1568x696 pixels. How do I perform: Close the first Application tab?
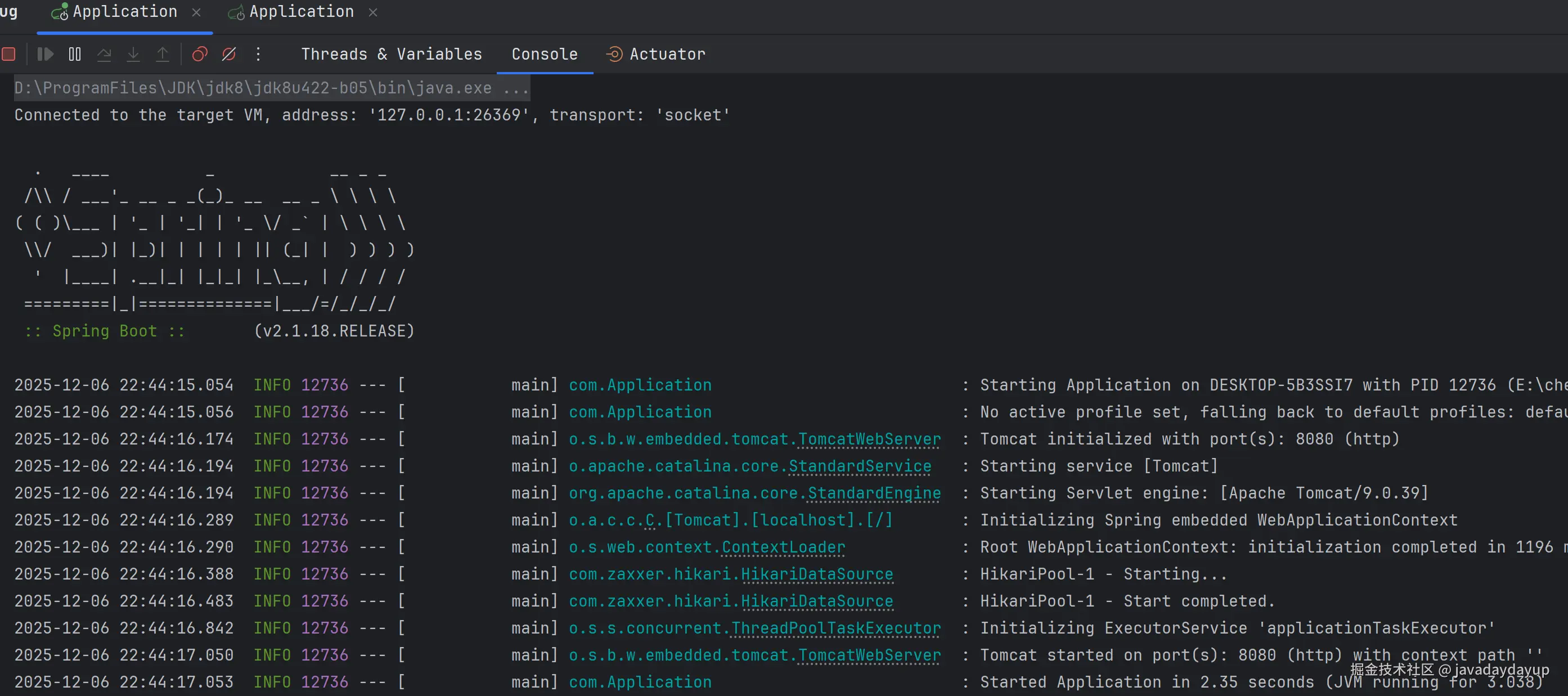pyautogui.click(x=196, y=12)
